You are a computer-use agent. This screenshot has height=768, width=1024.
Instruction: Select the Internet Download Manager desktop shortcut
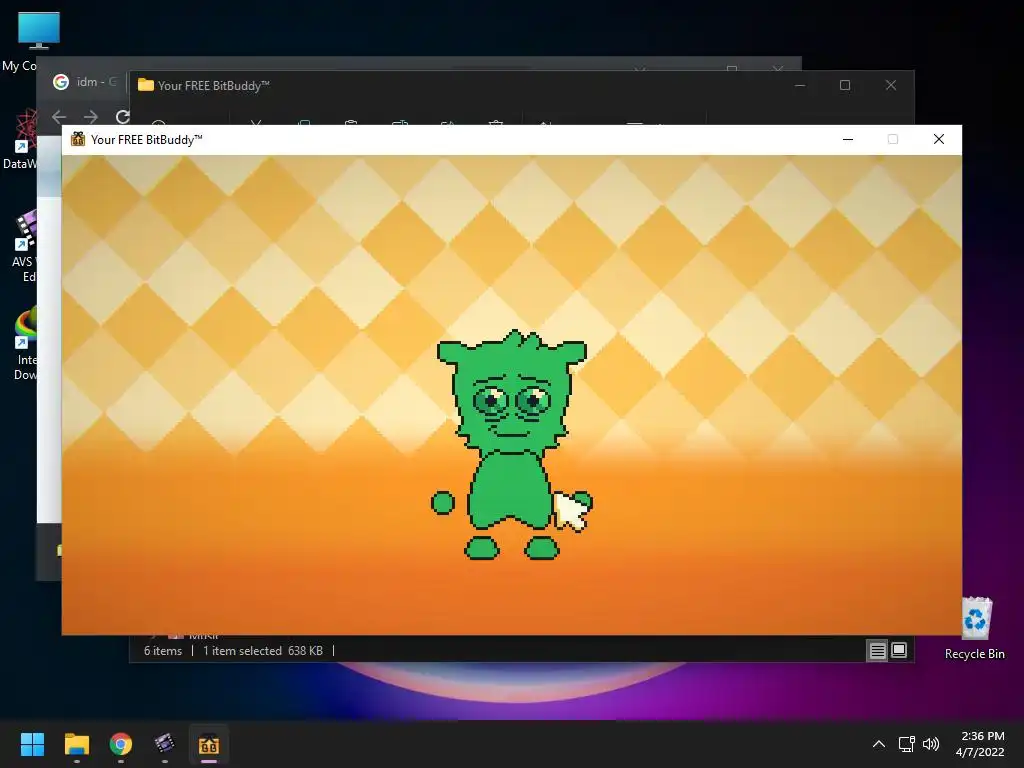(x=25, y=344)
